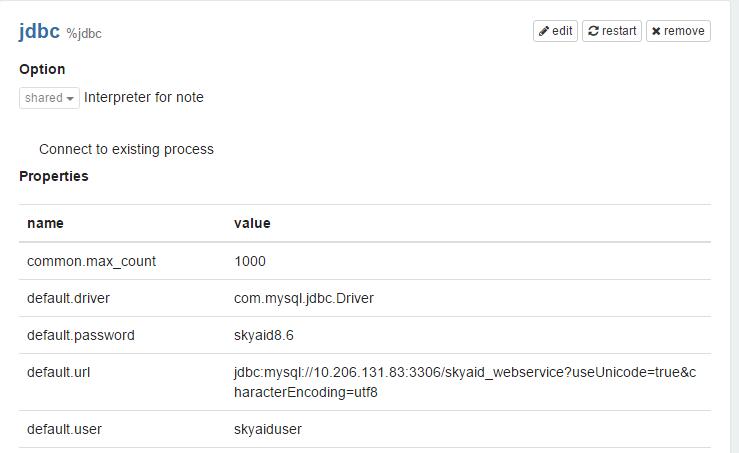
Task: Click the skyaiduser value
Action: pyautogui.click(x=268, y=429)
